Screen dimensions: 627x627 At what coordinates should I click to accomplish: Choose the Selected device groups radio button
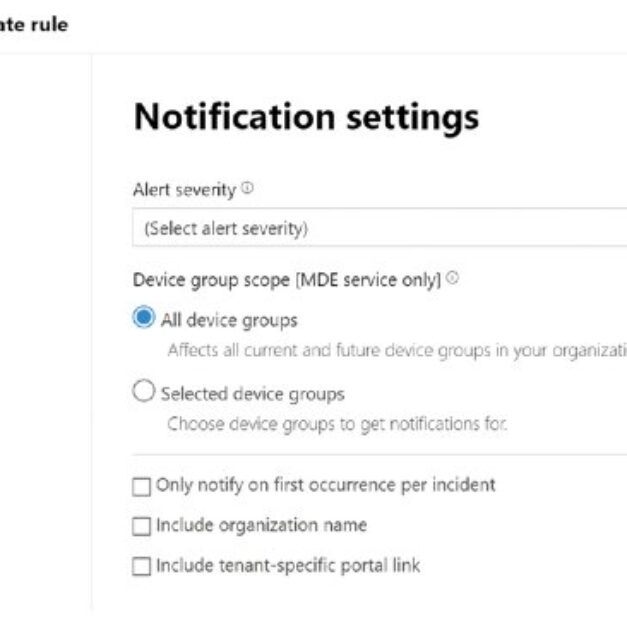click(144, 392)
